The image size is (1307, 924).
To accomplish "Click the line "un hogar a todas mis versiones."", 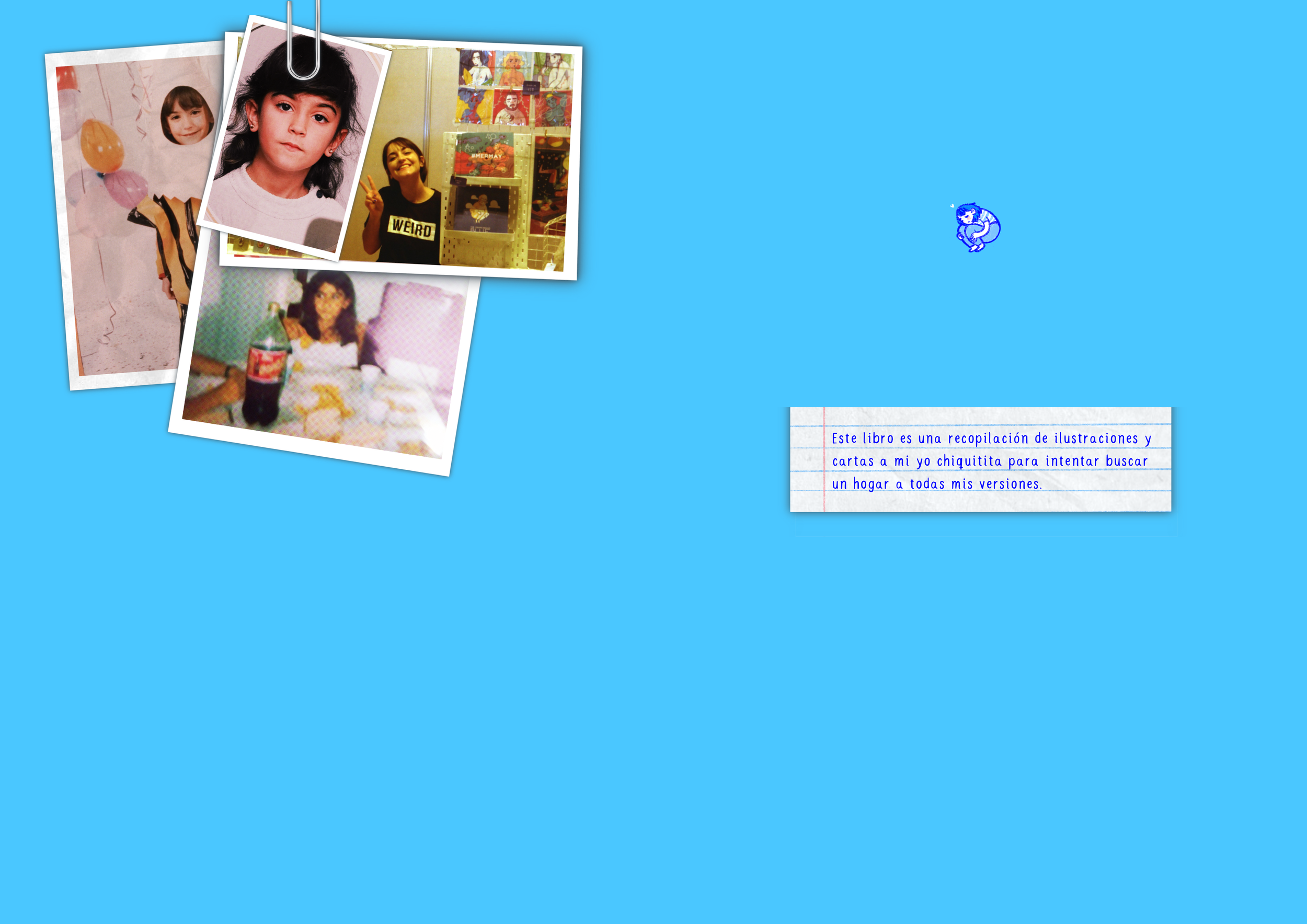I will (936, 484).
